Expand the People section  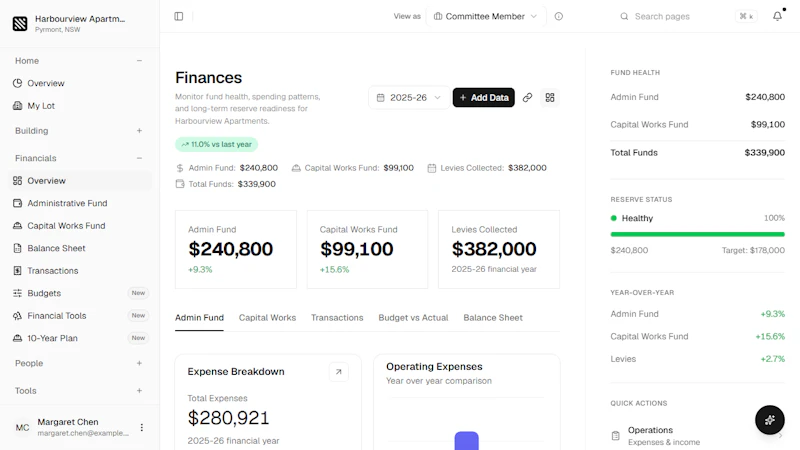click(139, 363)
